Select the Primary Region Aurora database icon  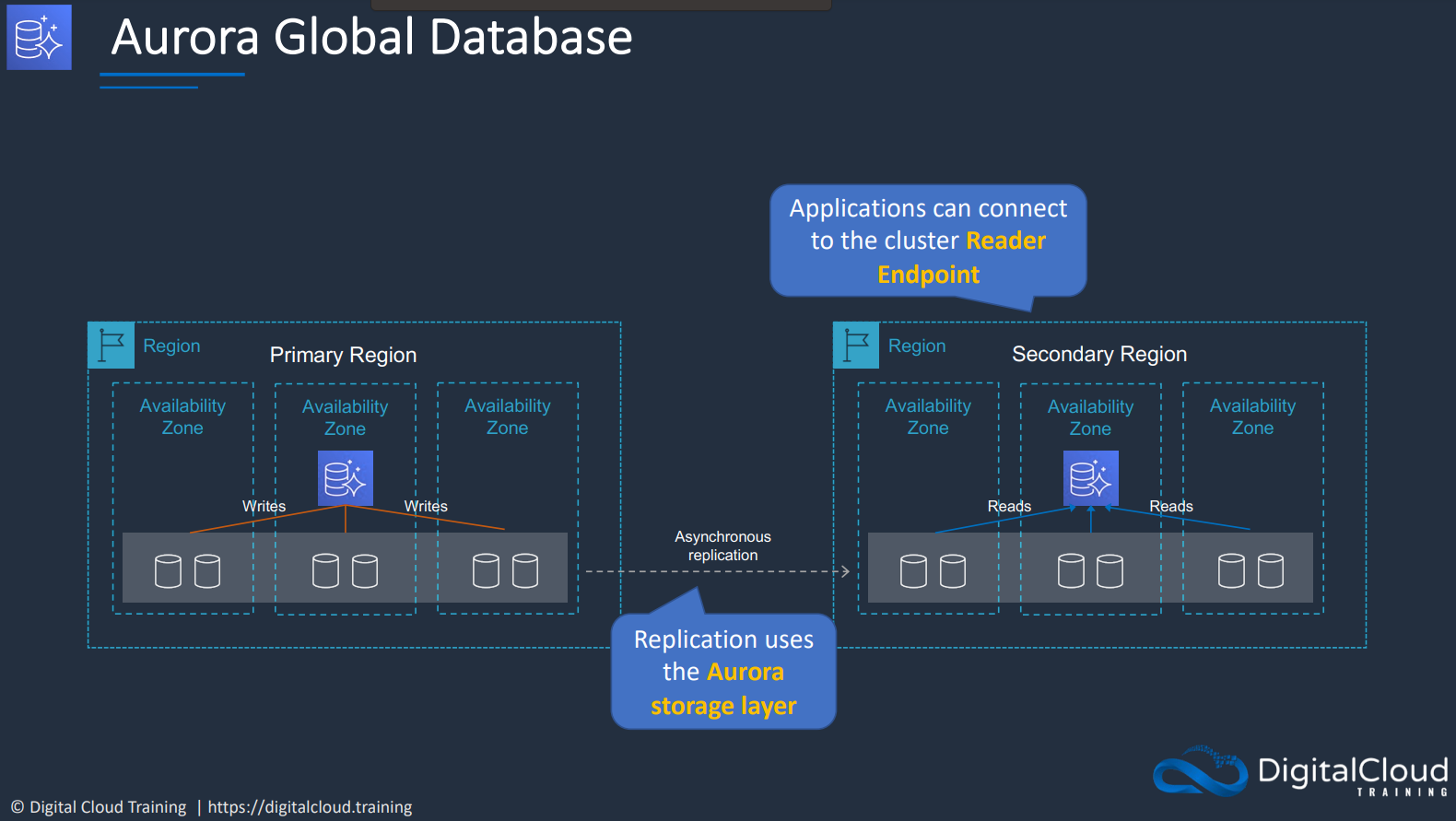click(346, 478)
